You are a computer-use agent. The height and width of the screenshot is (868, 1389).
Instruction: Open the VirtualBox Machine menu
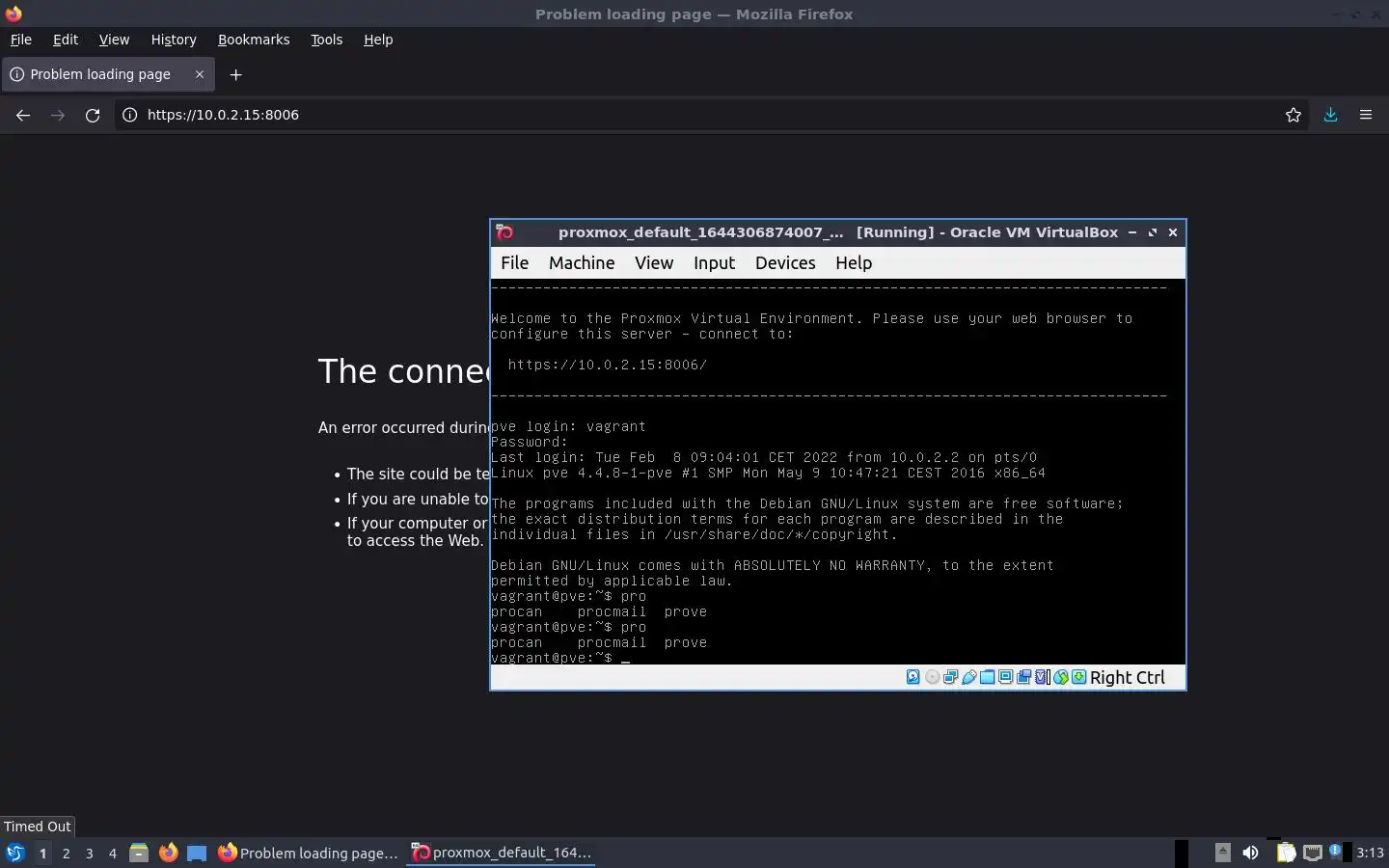(x=582, y=263)
